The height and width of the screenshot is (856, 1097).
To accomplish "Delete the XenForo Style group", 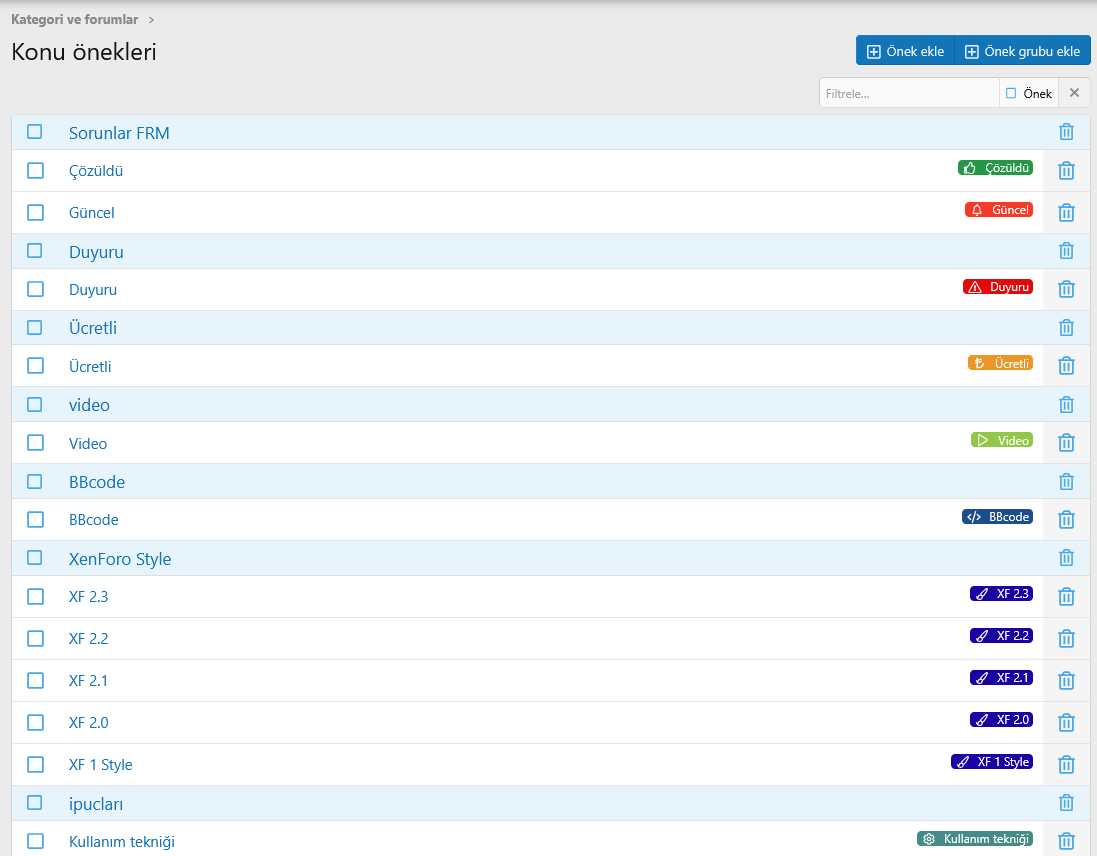I will pos(1066,558).
